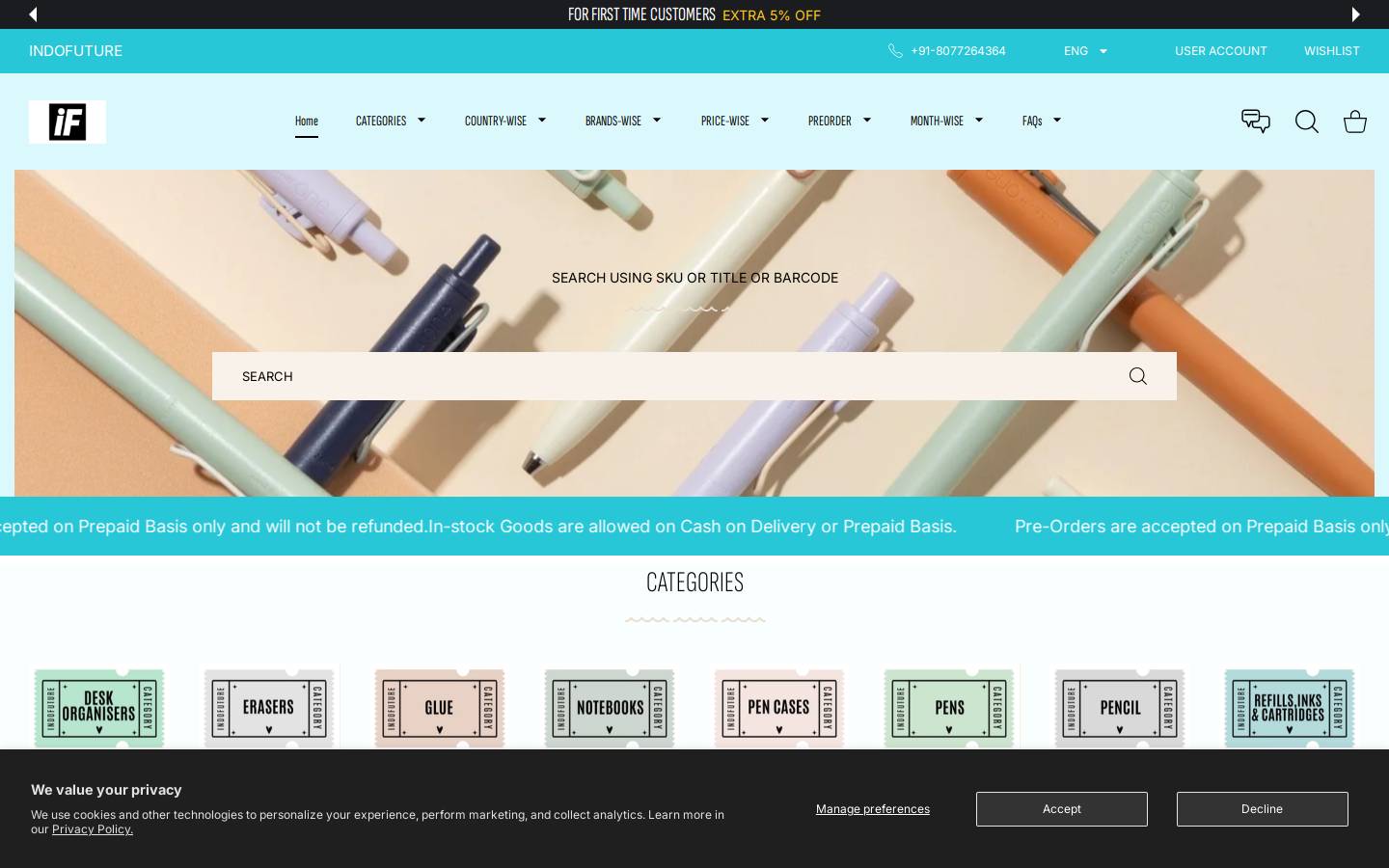Expand the PRICE-WISE menu arrow
This screenshot has width=1389, height=868.
point(765,121)
